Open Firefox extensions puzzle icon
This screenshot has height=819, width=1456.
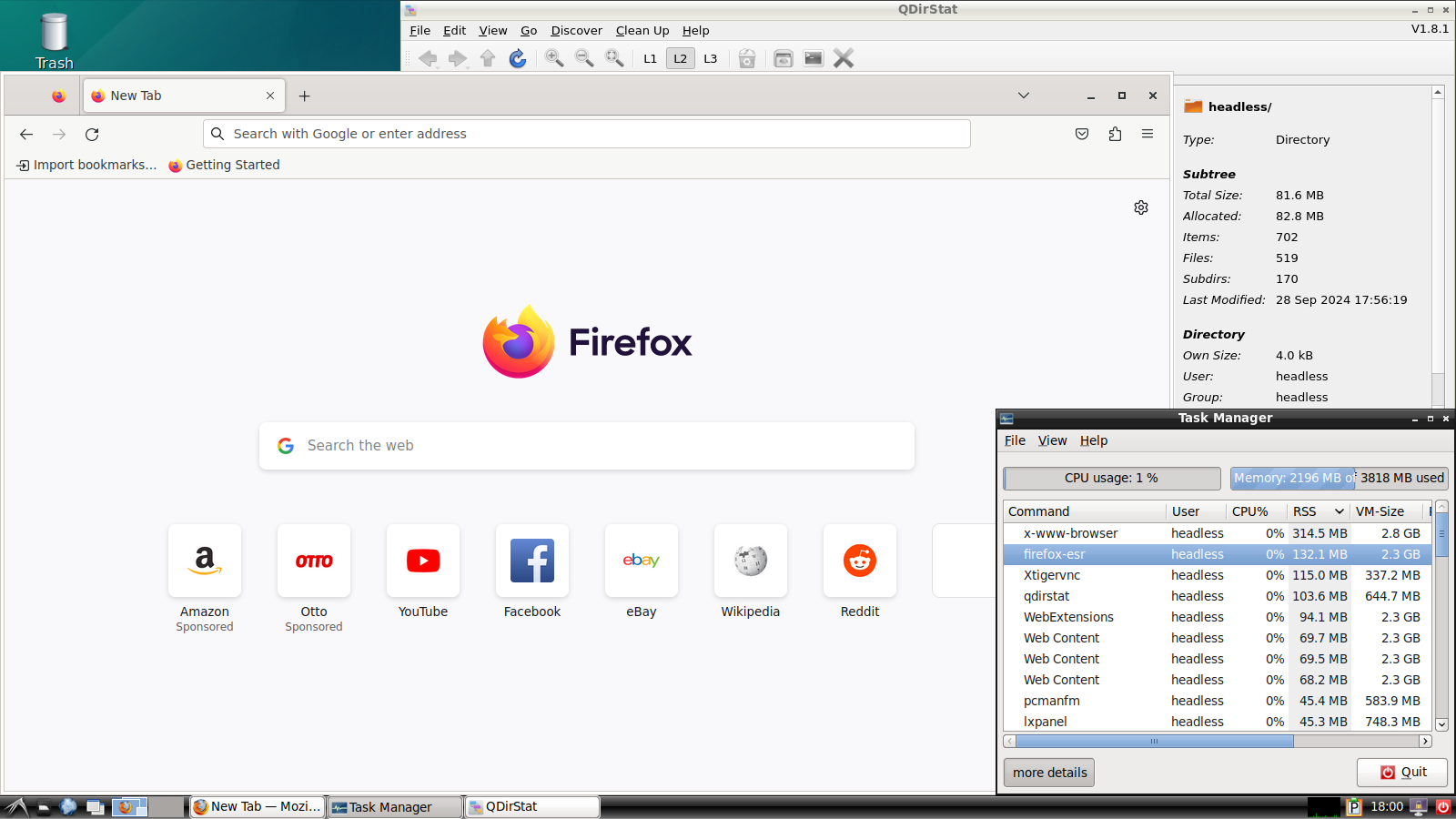coord(1115,134)
